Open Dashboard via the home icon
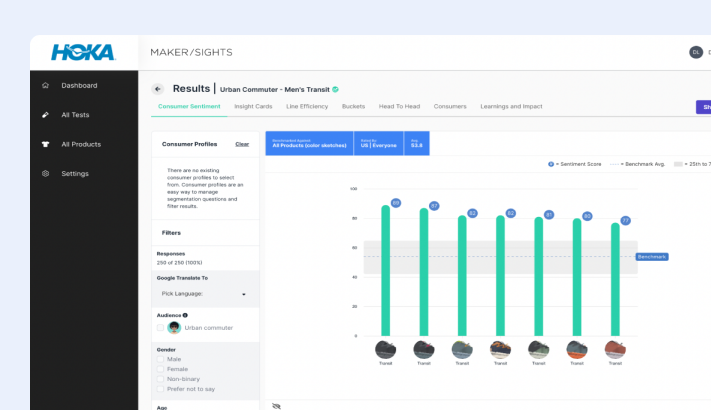Viewport: 711px width, 410px height. (x=45, y=85)
